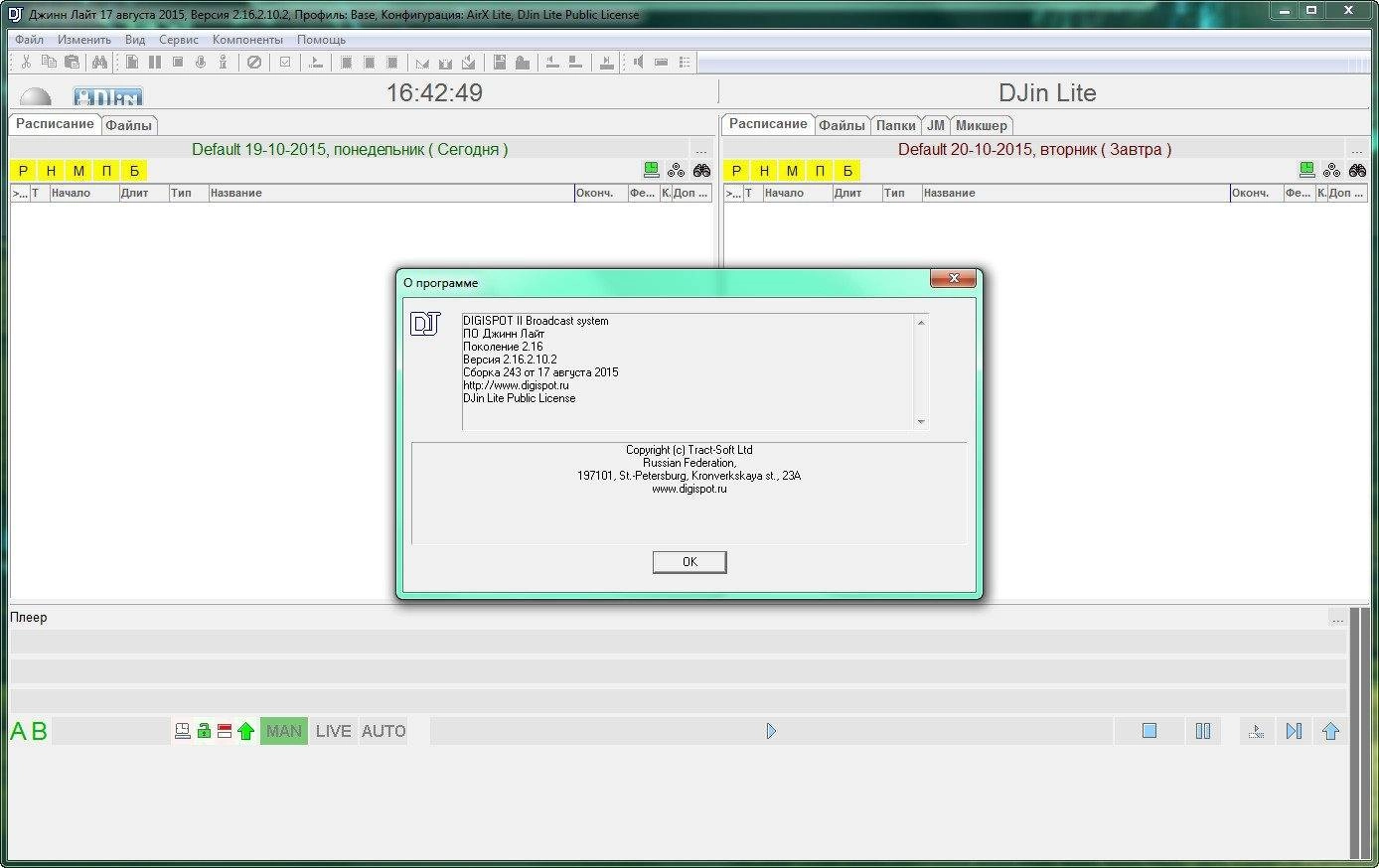Switch player to LIVE mode
1379x868 pixels.
[x=334, y=731]
